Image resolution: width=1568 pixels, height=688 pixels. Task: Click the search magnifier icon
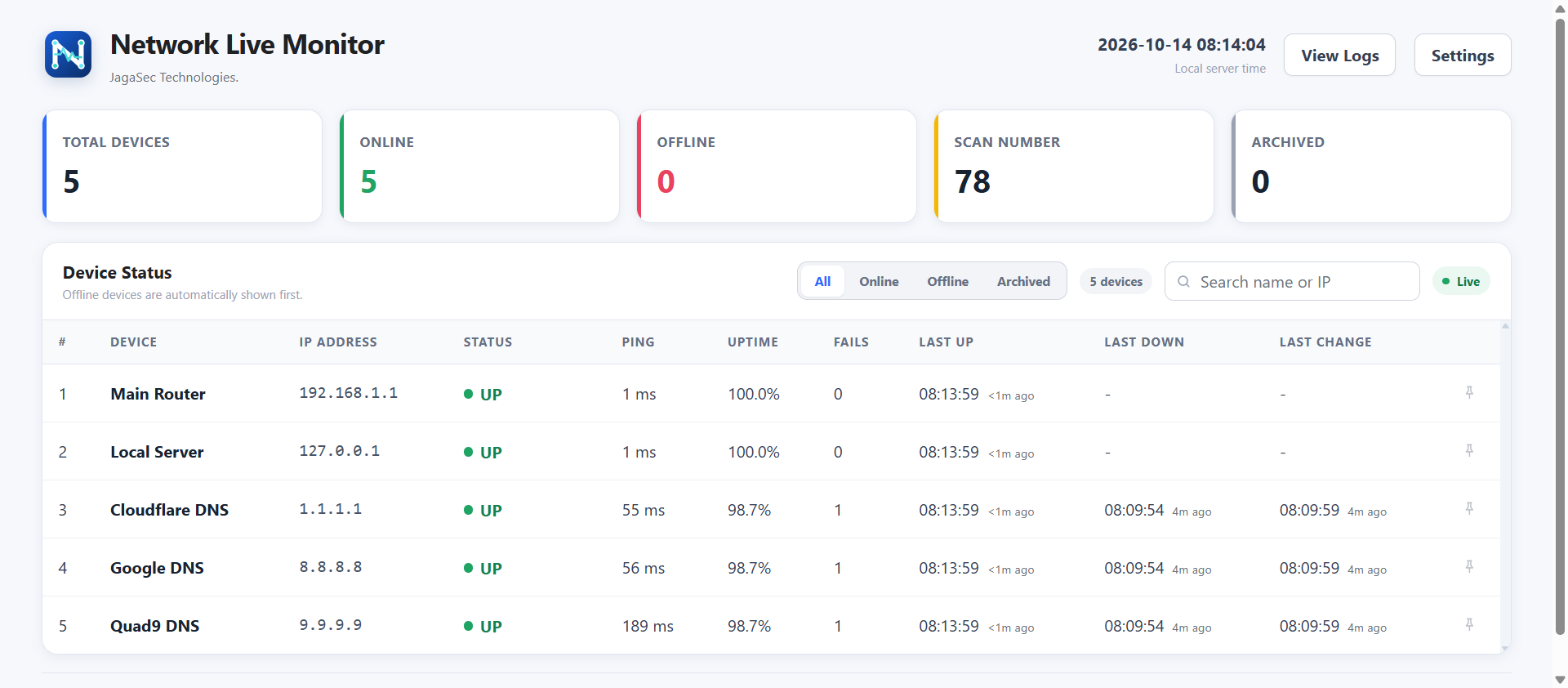[x=1183, y=282]
